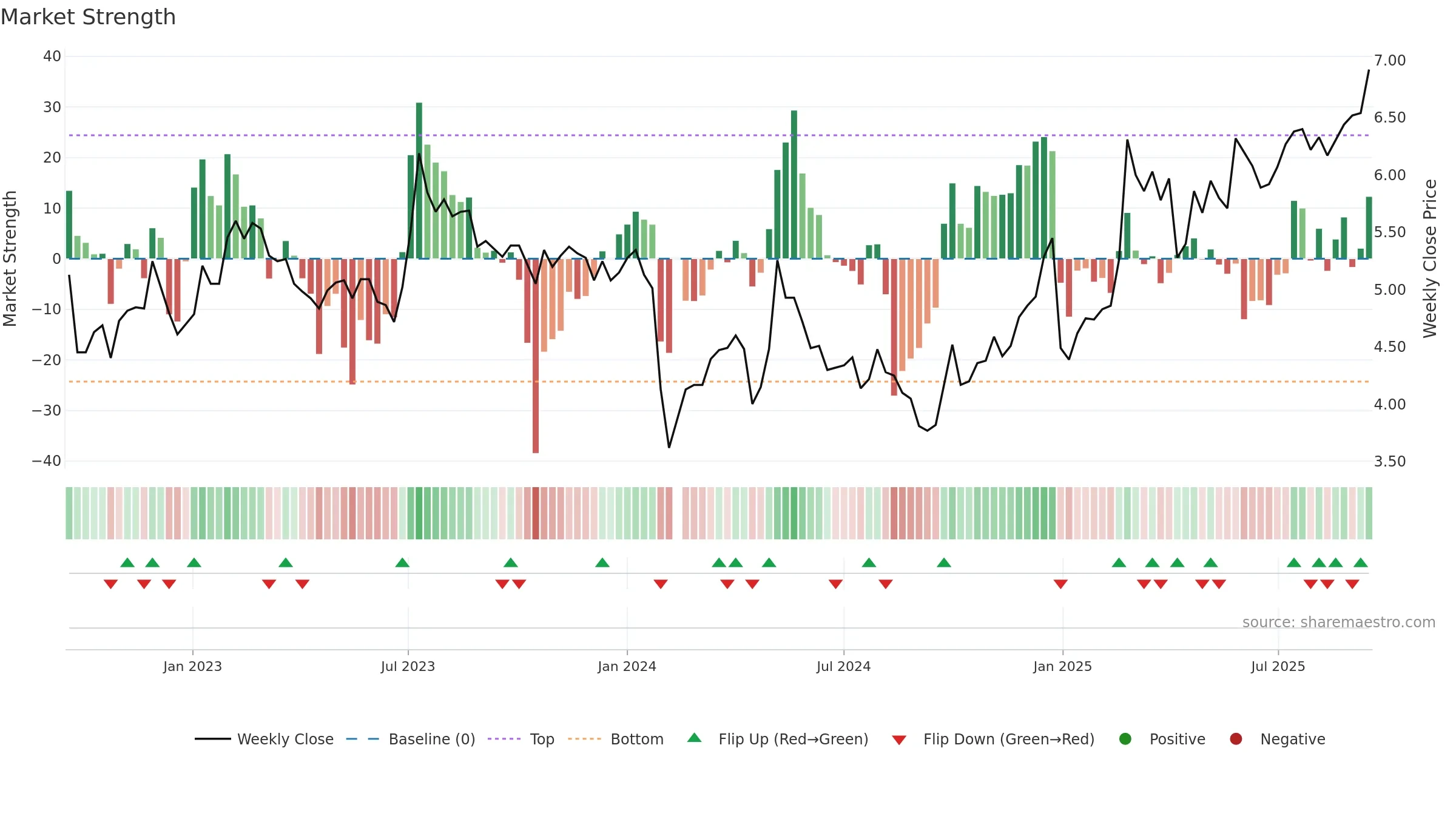The width and height of the screenshot is (1456, 819).
Task: Click the −40 strength axis label
Action: click(47, 461)
